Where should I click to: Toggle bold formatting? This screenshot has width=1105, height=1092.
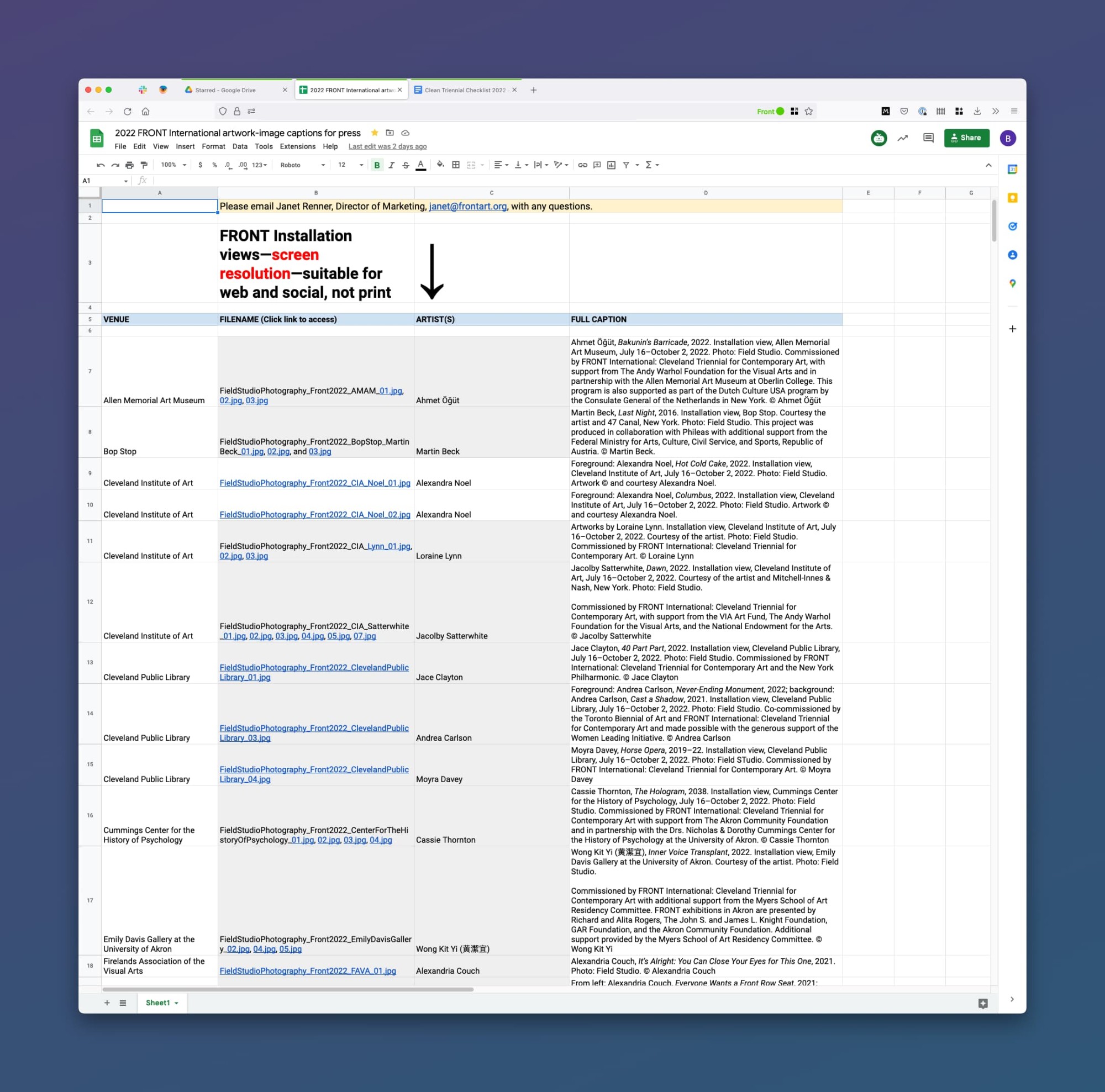click(377, 165)
